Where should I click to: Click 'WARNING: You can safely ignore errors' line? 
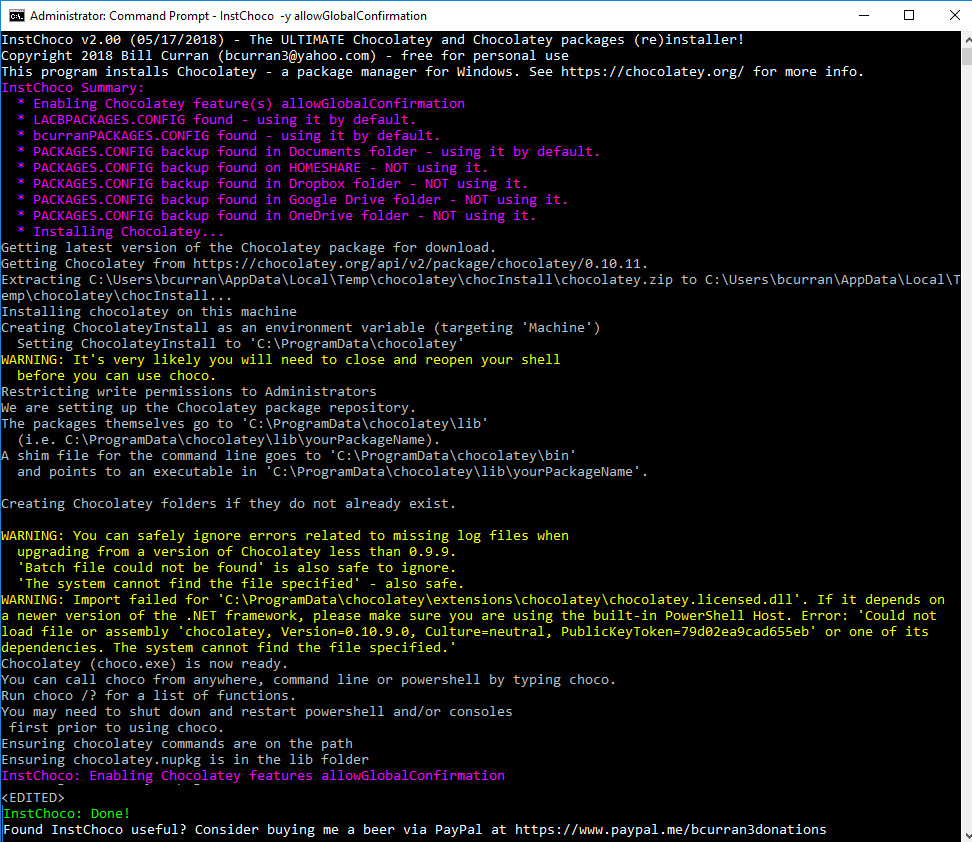(285, 536)
